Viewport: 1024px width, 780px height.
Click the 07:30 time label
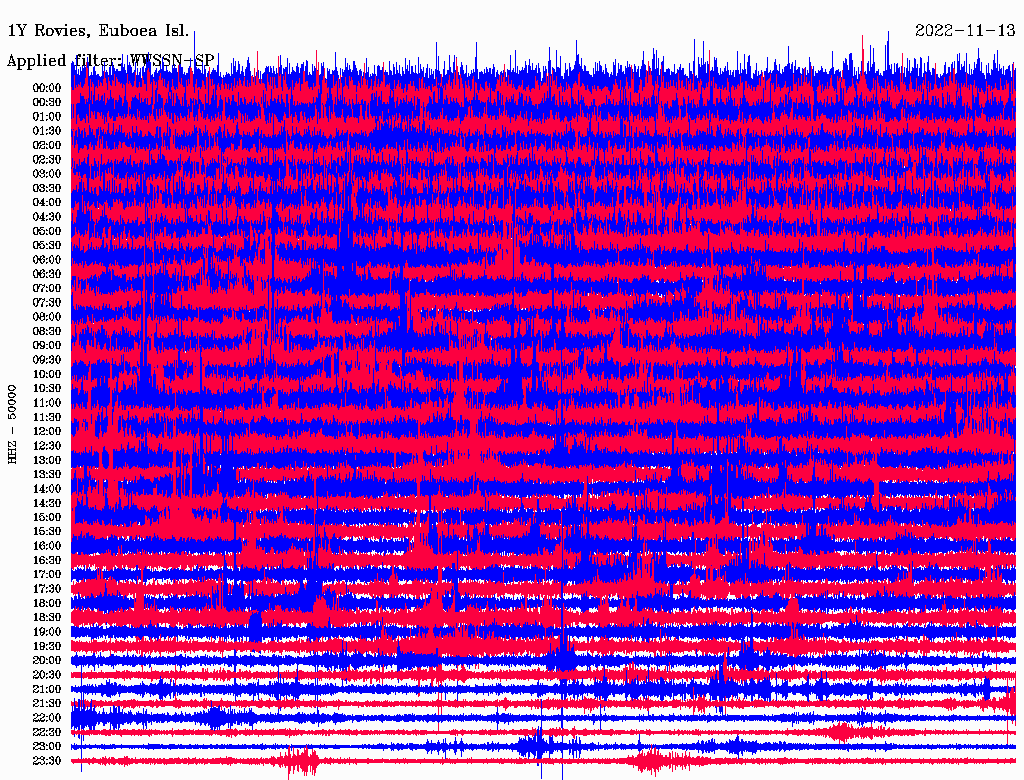pos(47,302)
